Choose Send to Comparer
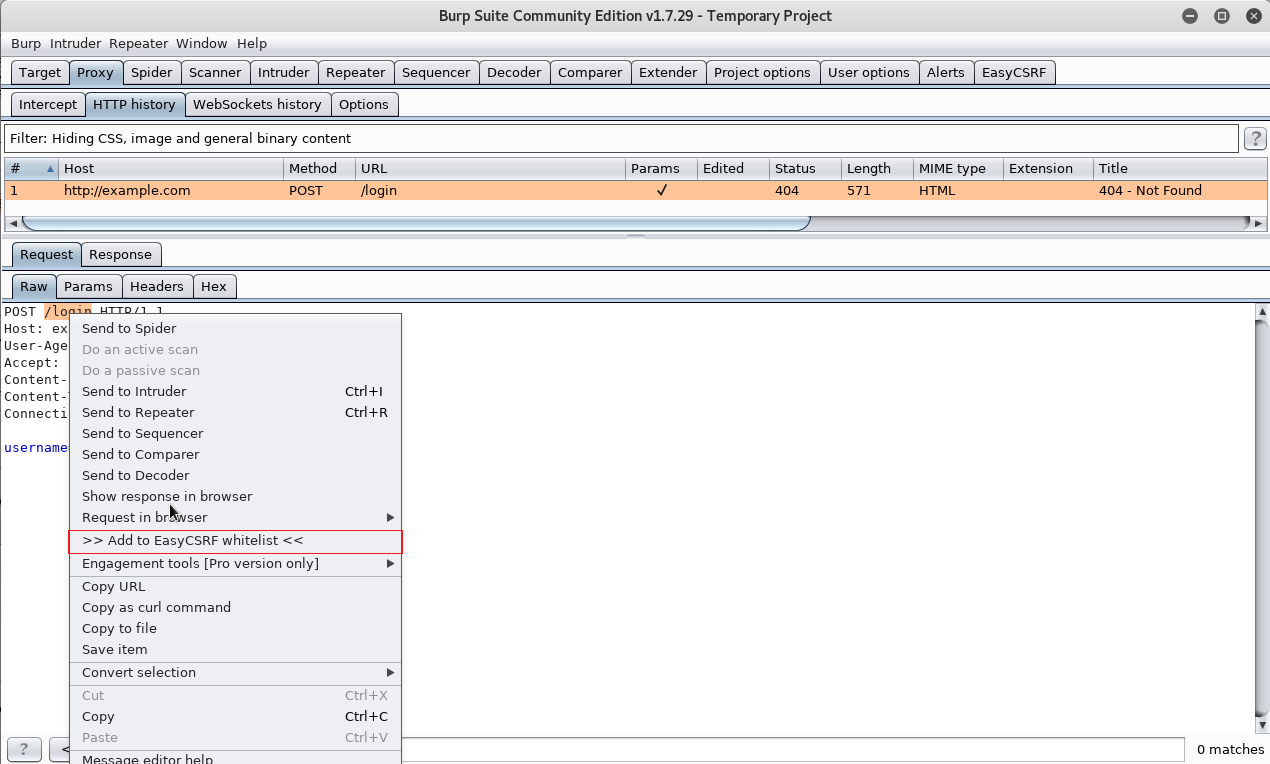 click(235, 454)
